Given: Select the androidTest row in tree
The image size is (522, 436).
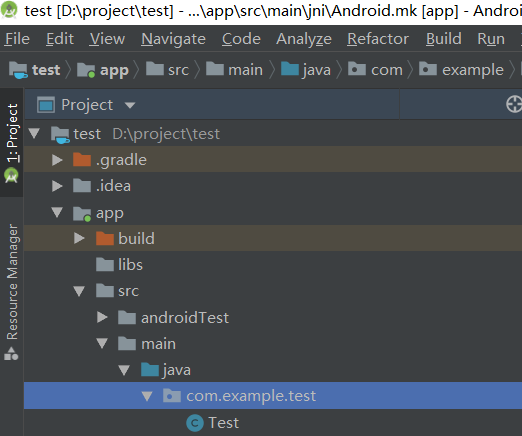Looking at the screenshot, I should point(273,317).
